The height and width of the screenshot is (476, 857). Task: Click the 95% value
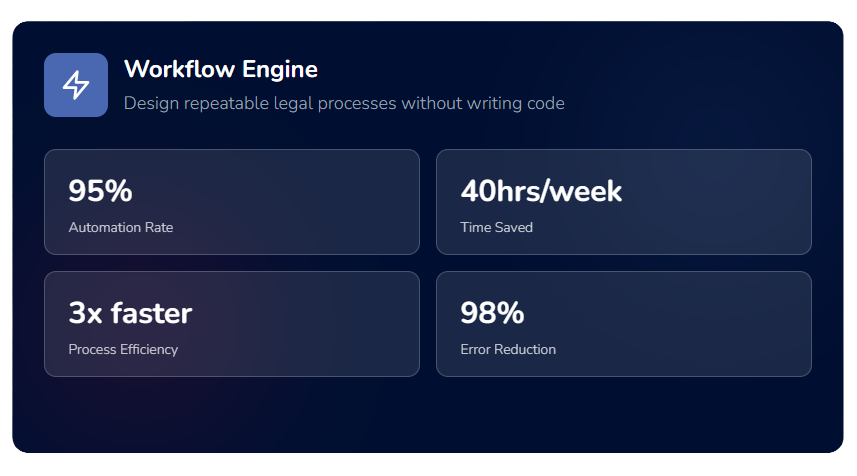[100, 191]
